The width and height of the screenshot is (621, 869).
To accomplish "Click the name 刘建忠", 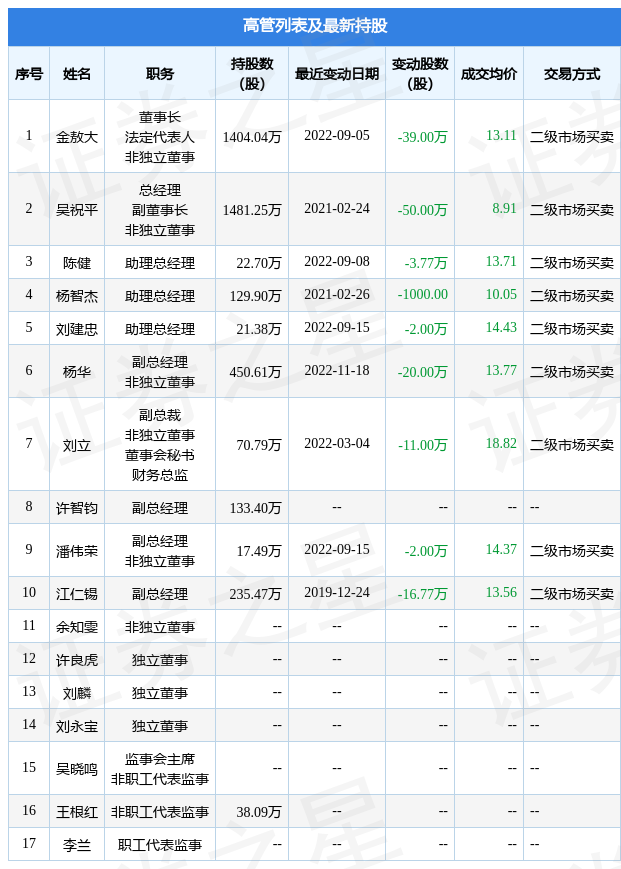I will [76, 329].
